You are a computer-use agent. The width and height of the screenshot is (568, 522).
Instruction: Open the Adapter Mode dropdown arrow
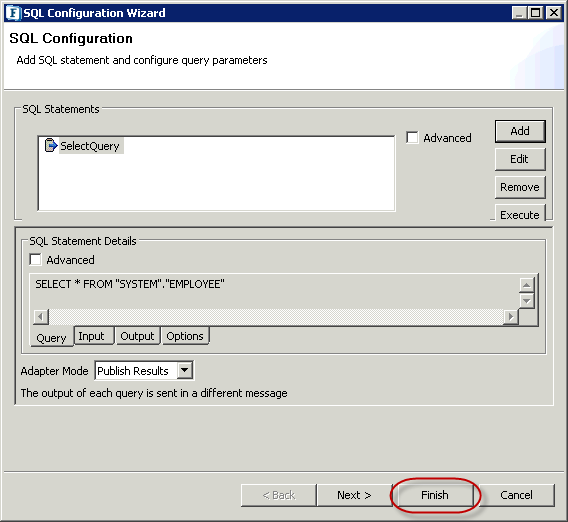click(x=185, y=370)
